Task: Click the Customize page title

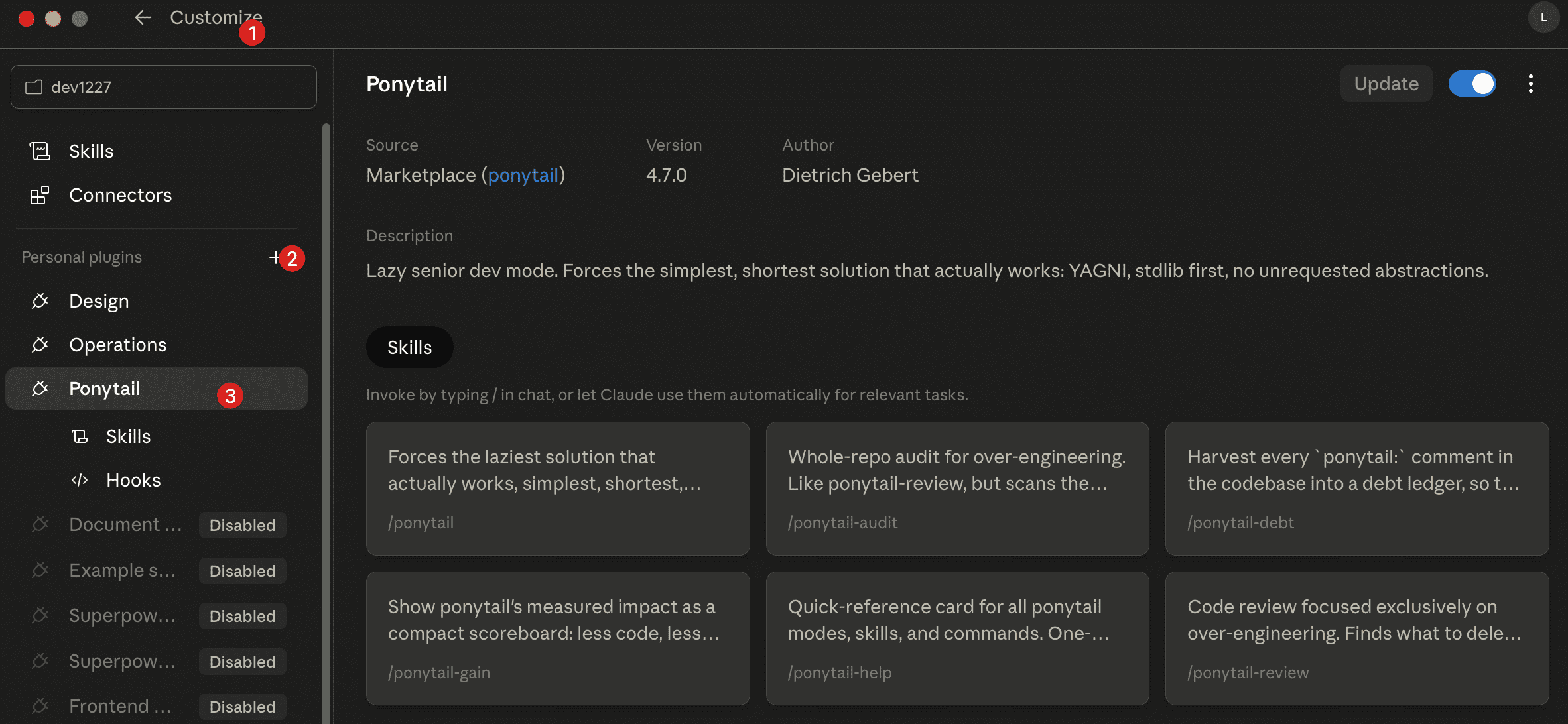Action: click(216, 17)
